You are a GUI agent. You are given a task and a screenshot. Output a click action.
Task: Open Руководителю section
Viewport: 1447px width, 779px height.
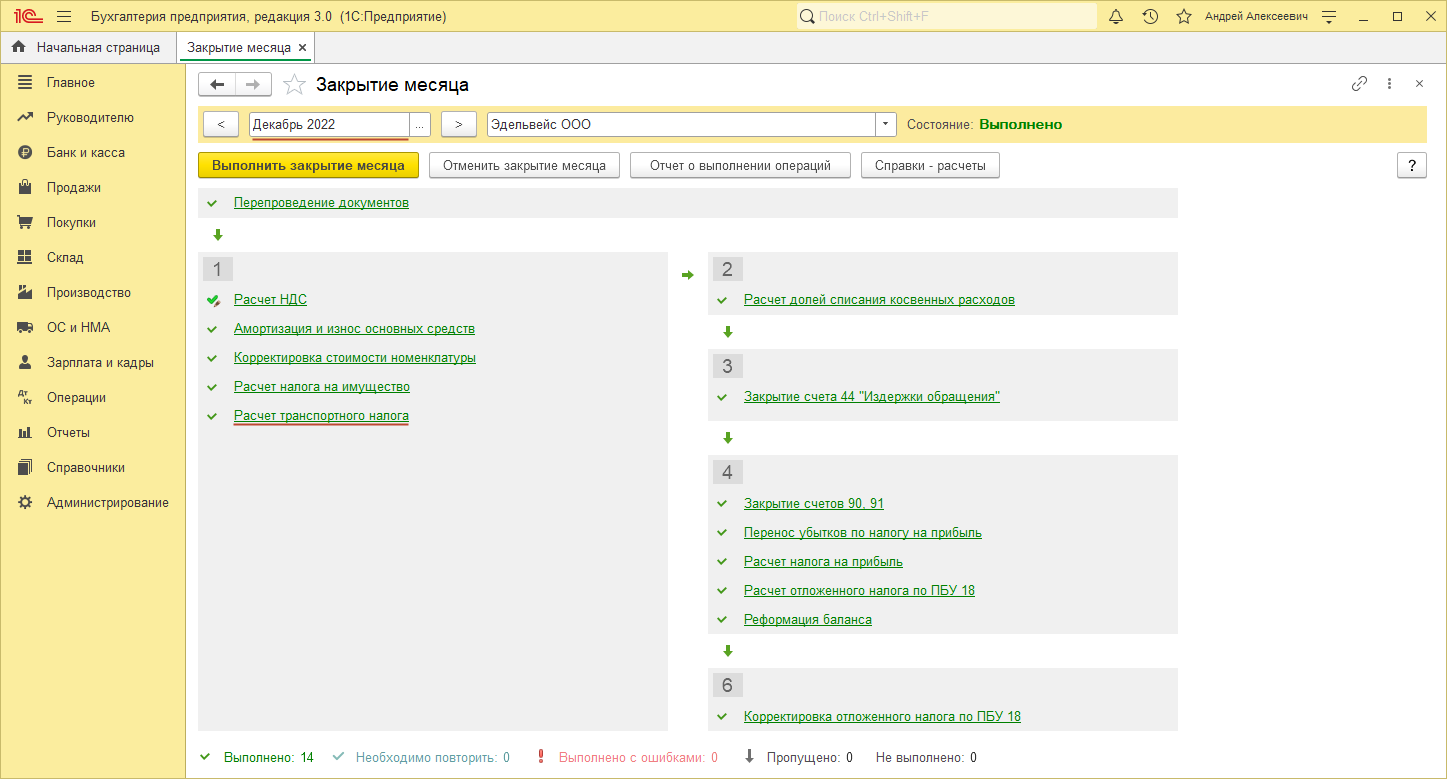[90, 117]
